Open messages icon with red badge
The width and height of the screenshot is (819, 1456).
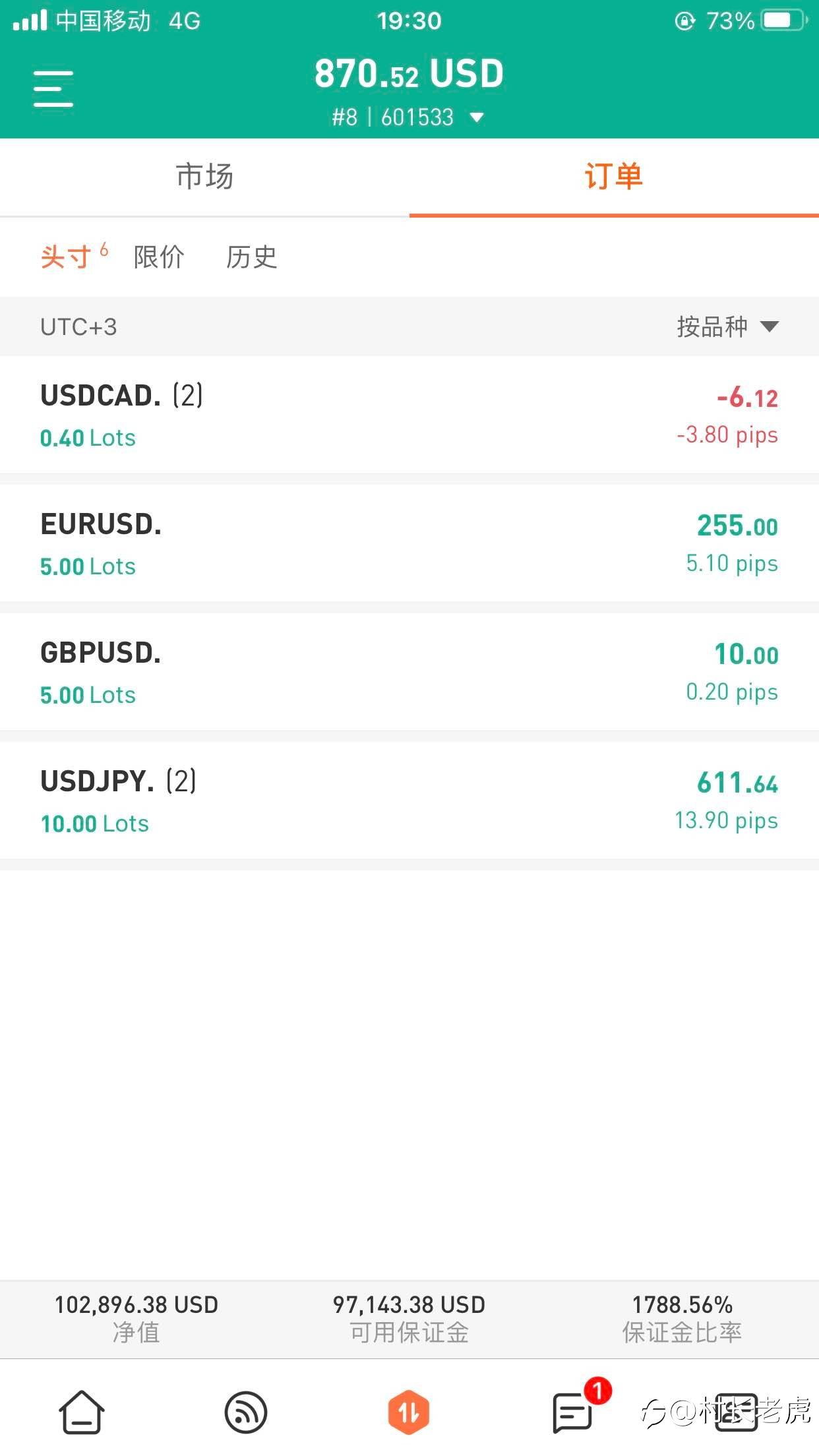tap(572, 1412)
